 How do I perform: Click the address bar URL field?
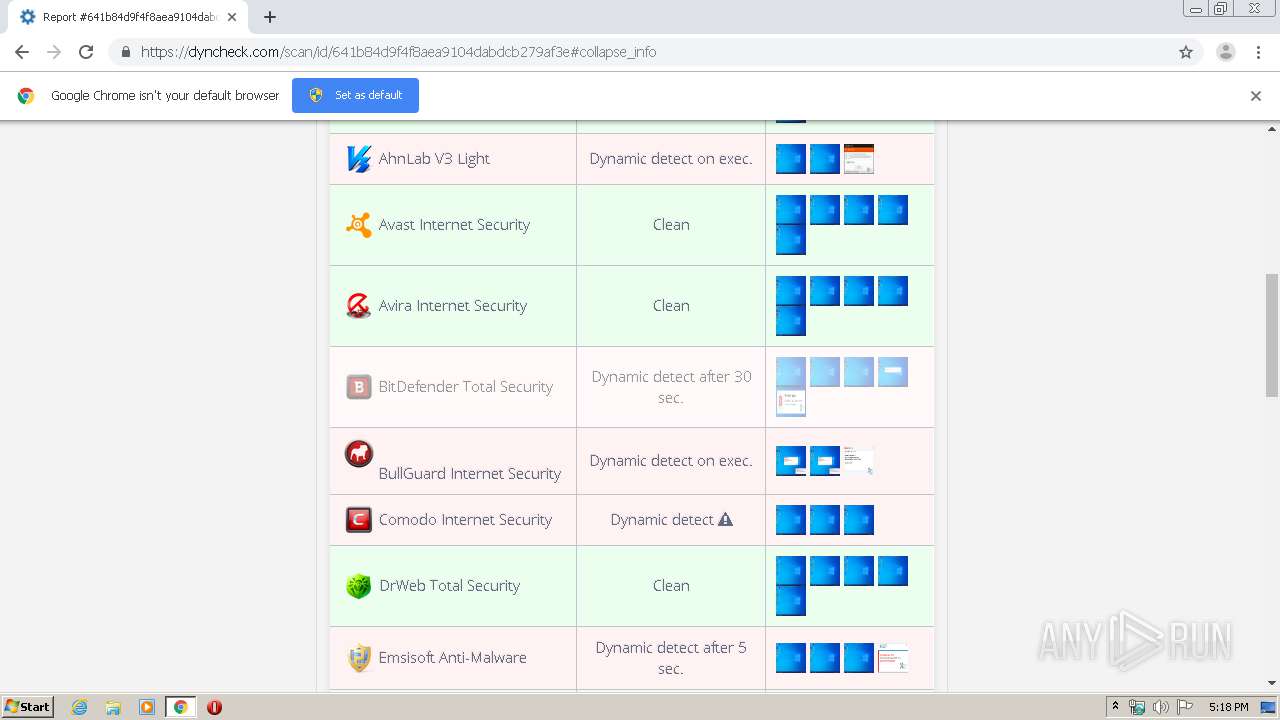point(640,52)
